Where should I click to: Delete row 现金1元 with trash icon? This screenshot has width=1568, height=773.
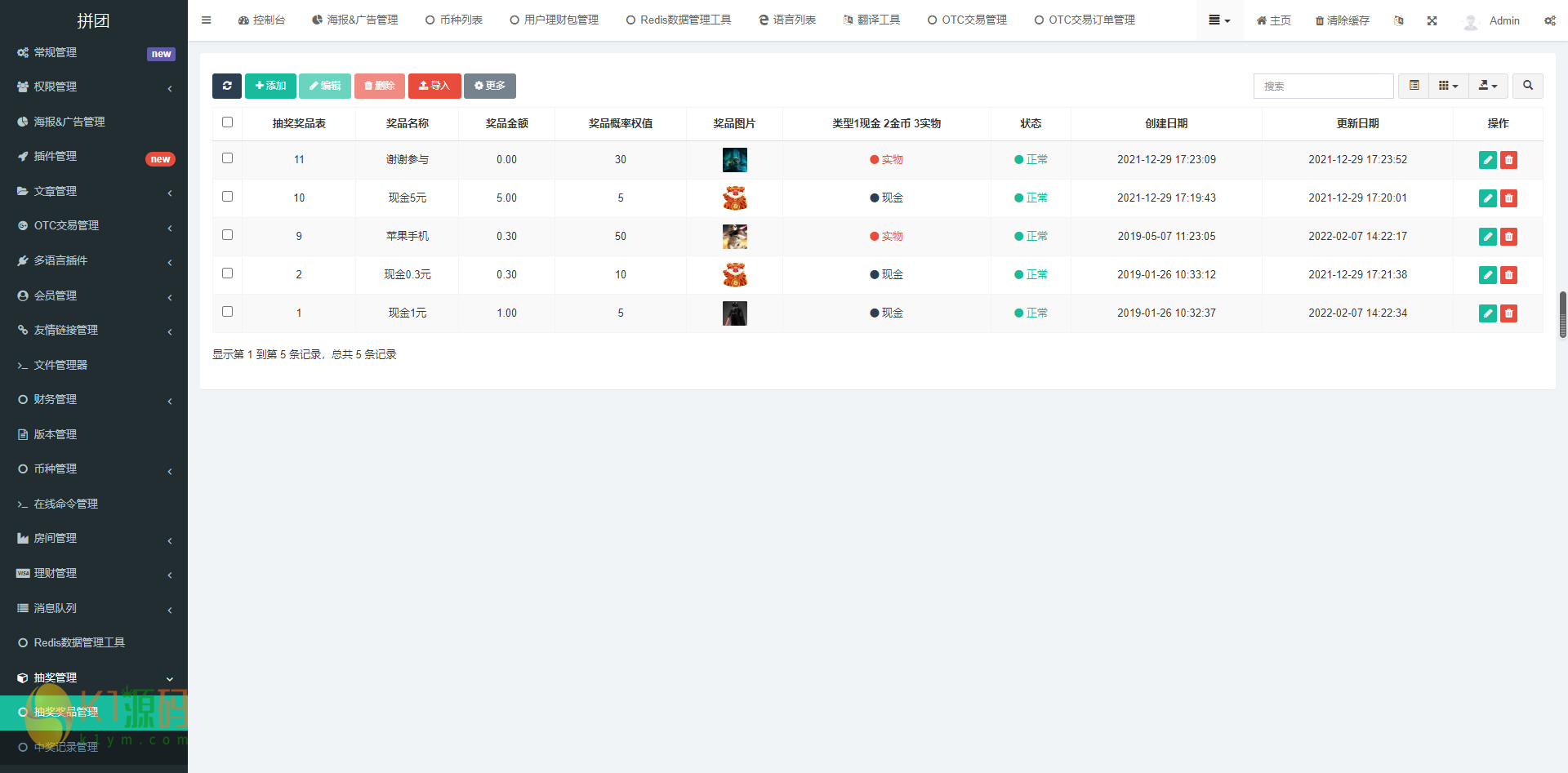[x=1509, y=313]
